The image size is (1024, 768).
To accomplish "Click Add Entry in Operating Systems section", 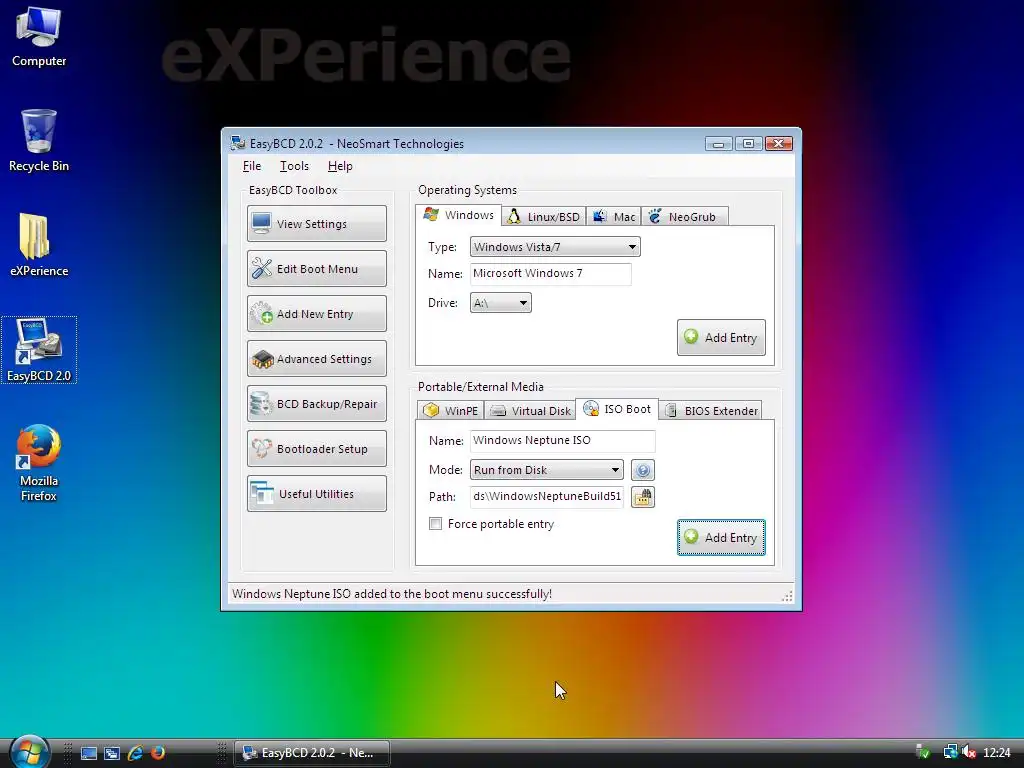I will click(x=721, y=338).
